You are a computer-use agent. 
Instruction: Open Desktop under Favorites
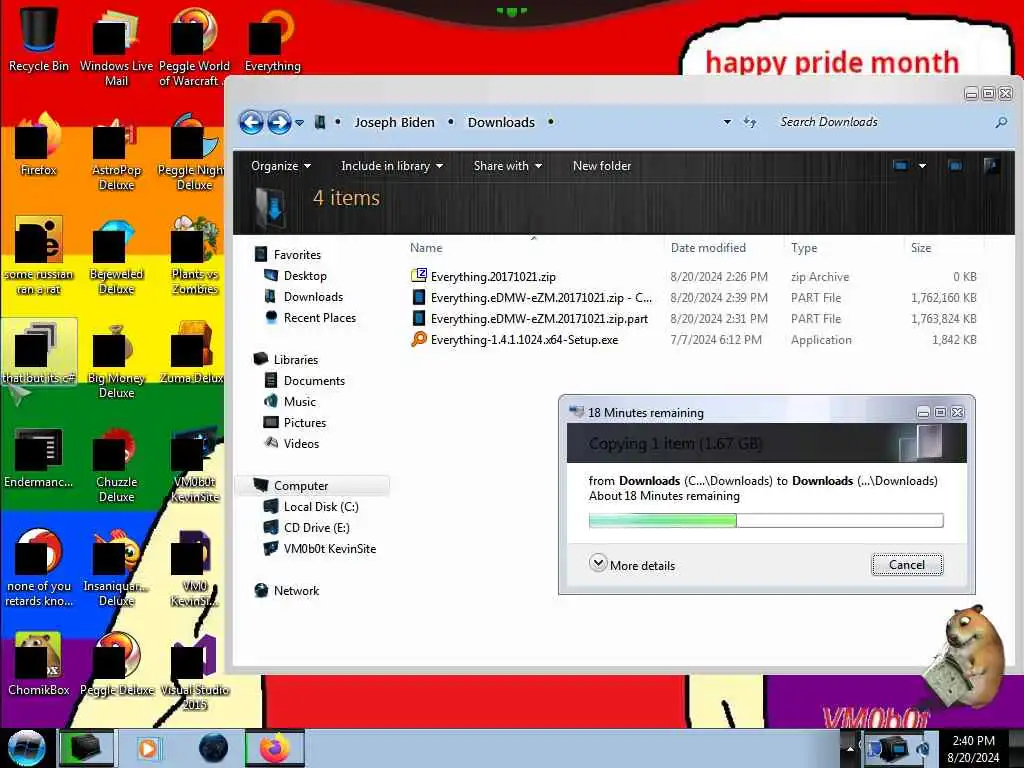click(305, 276)
